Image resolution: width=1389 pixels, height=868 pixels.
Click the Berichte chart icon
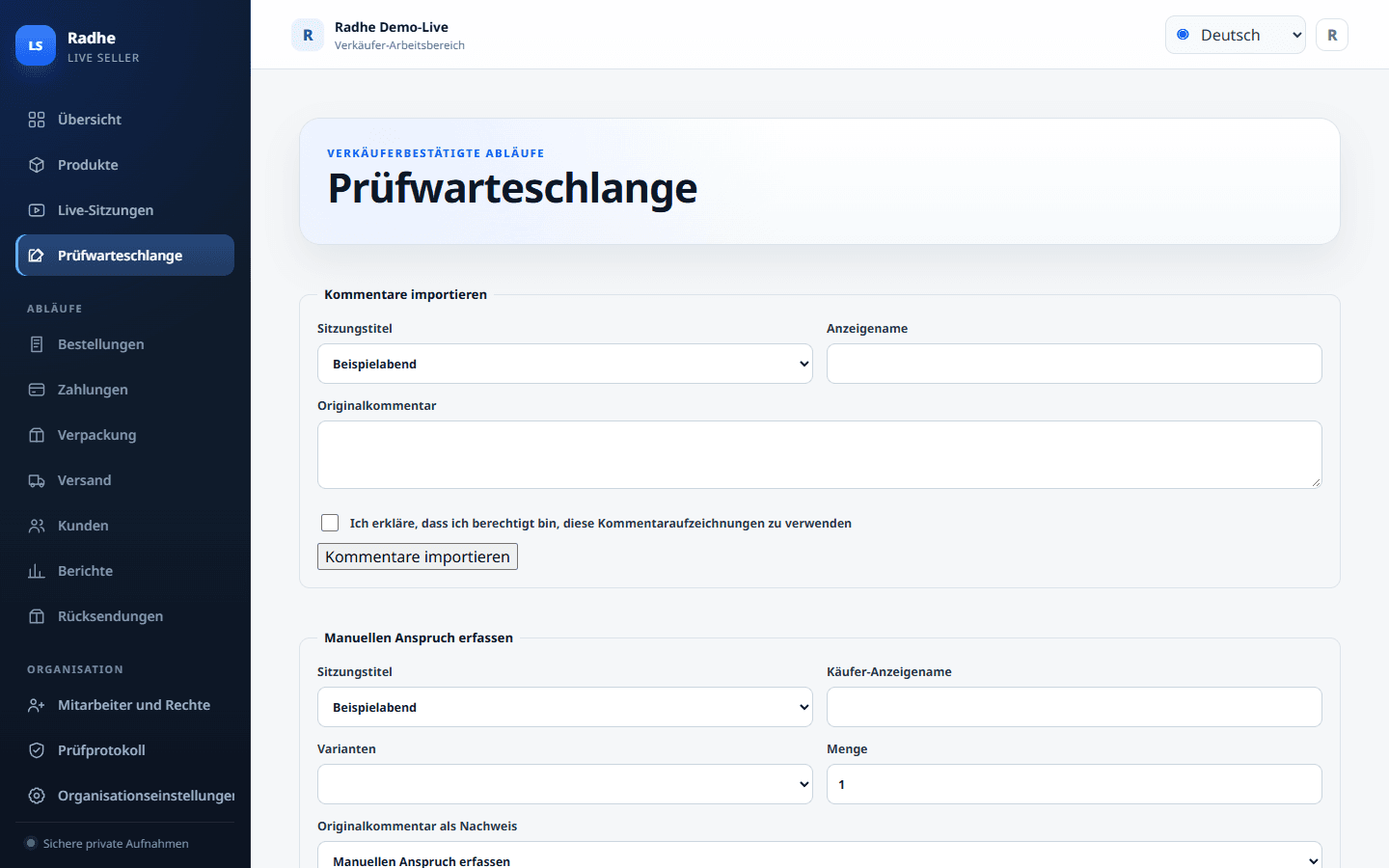click(37, 571)
